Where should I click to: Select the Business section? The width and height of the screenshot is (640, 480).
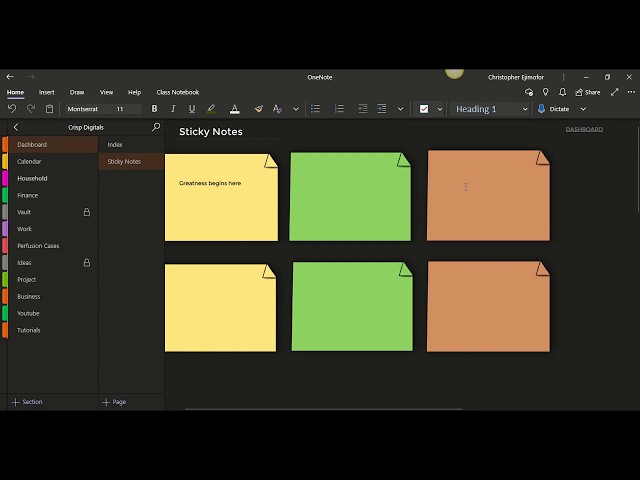(53, 296)
